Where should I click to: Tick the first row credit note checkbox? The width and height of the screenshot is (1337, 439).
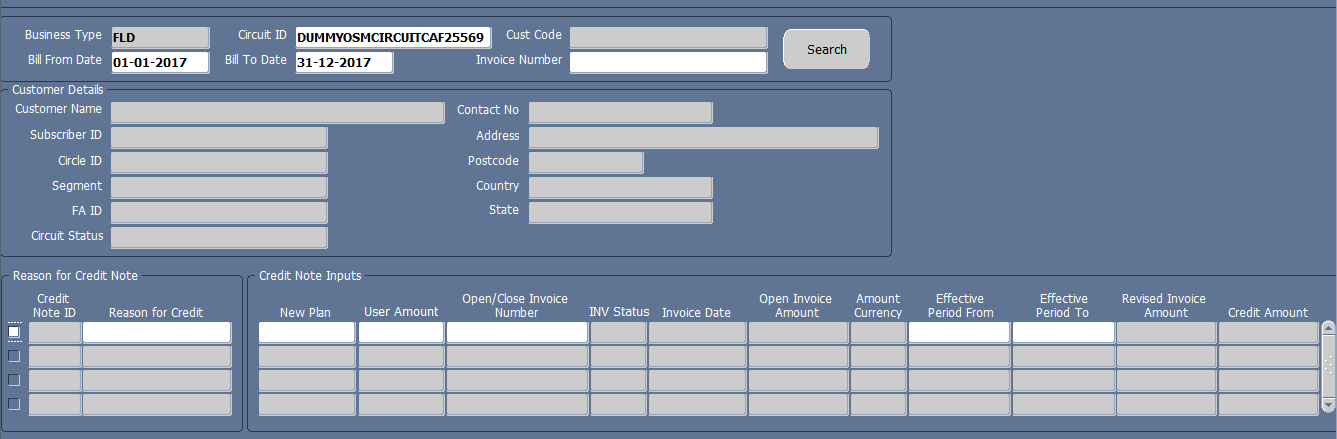tap(14, 332)
